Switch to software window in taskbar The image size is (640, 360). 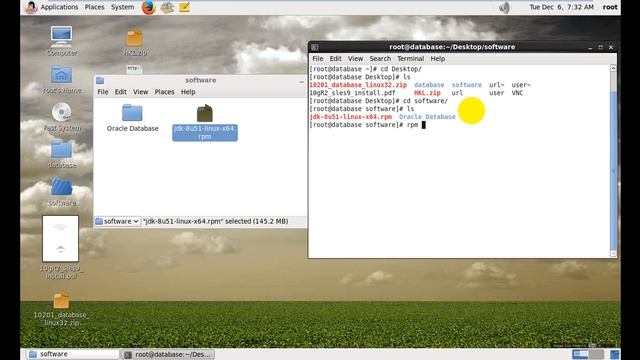72,354
